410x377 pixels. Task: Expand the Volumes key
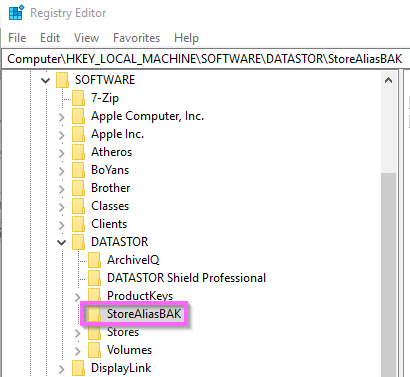coord(78,351)
